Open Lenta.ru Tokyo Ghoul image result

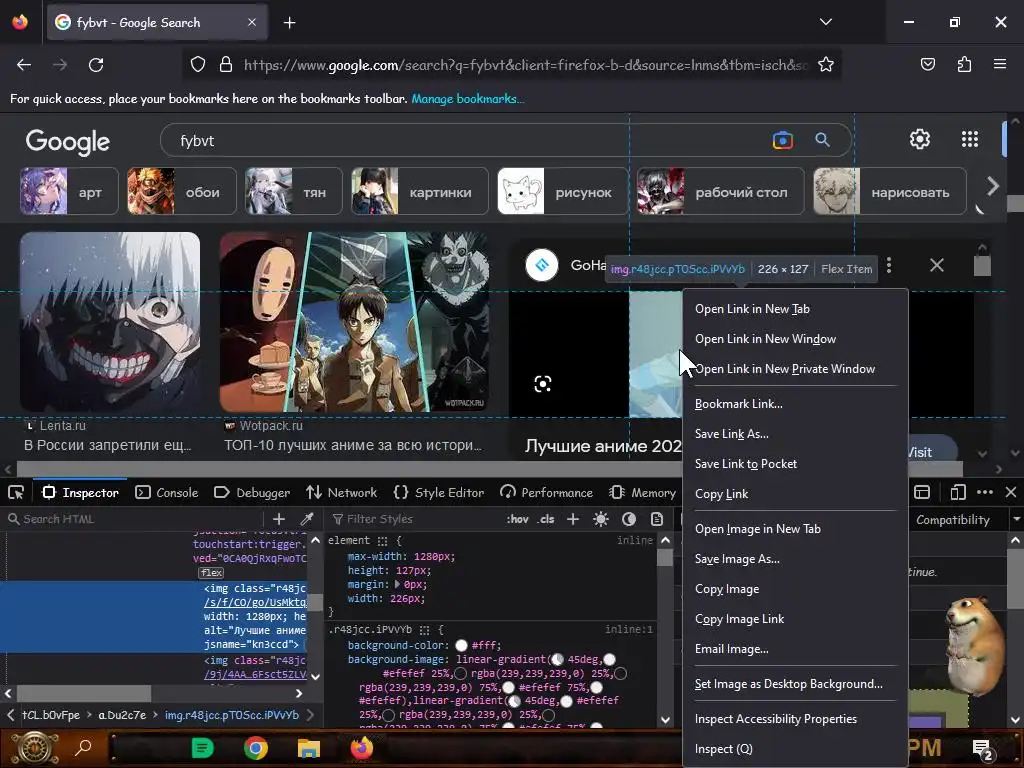(x=110, y=322)
